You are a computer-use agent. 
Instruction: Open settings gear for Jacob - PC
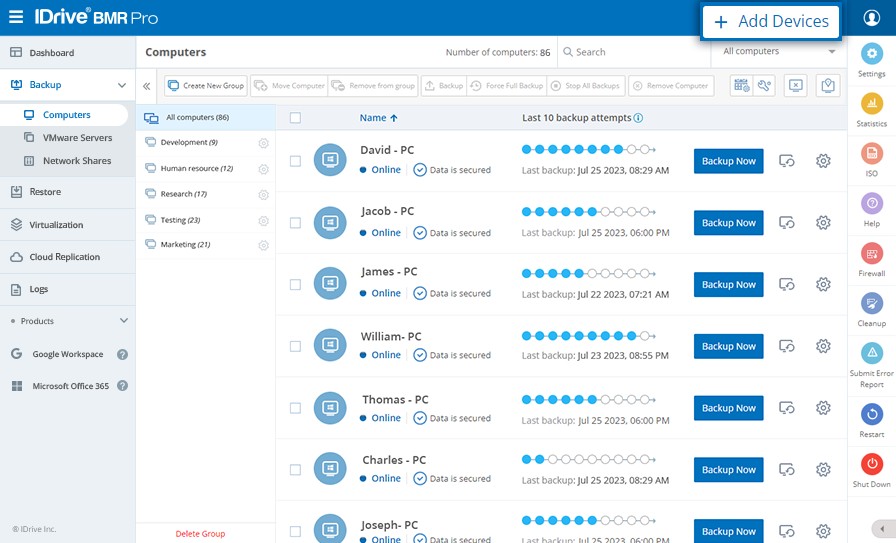(x=823, y=222)
